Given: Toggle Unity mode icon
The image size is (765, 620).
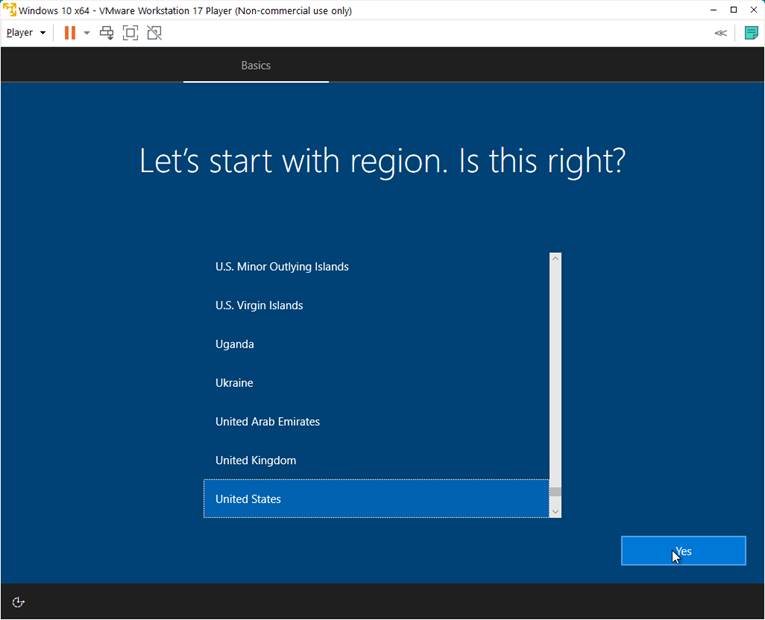Looking at the screenshot, I should (154, 33).
